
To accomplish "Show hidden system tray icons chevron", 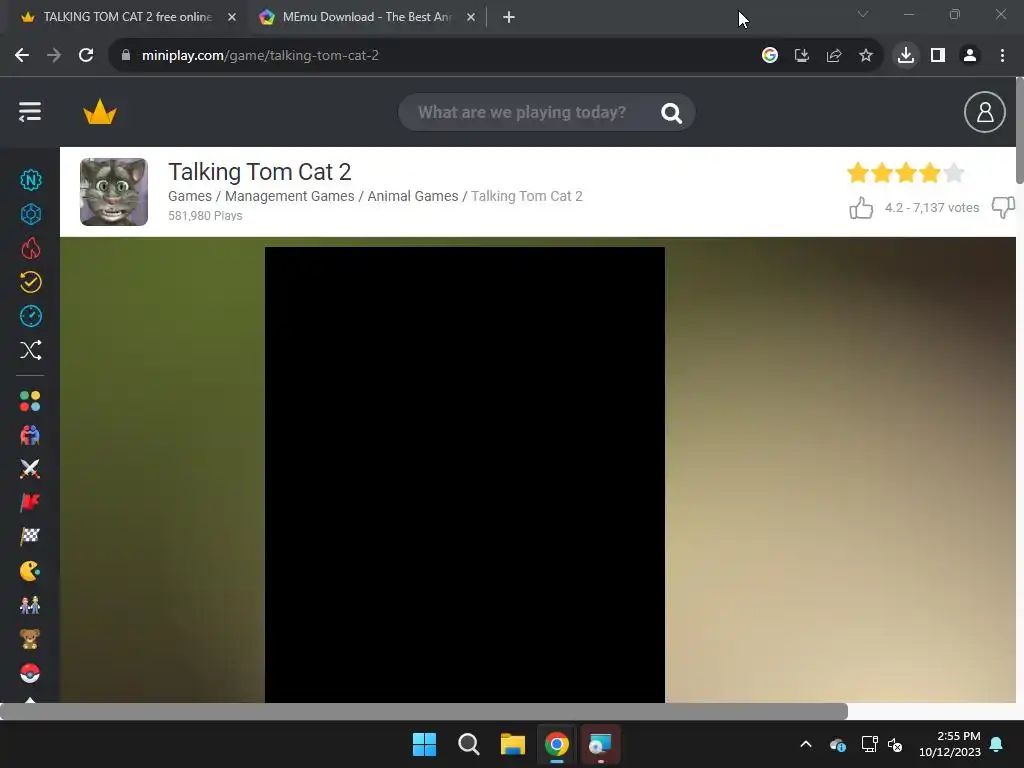I will pyautogui.click(x=806, y=744).
